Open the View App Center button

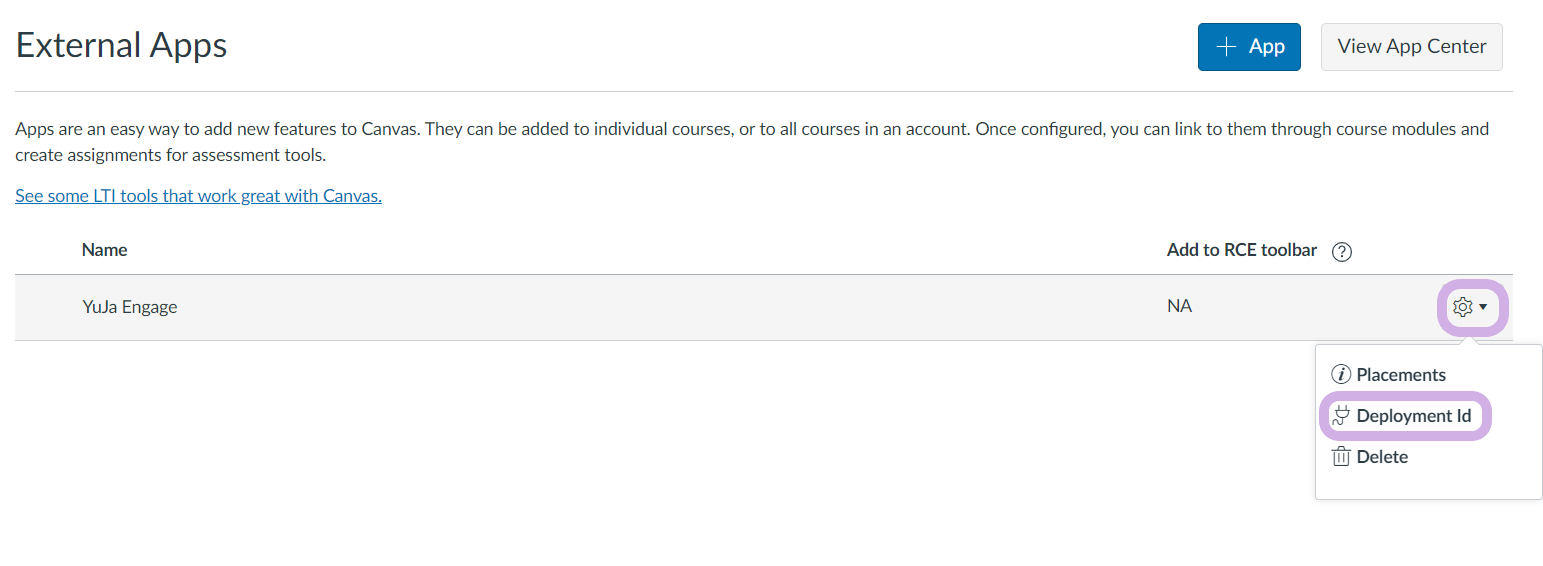[x=1411, y=47]
